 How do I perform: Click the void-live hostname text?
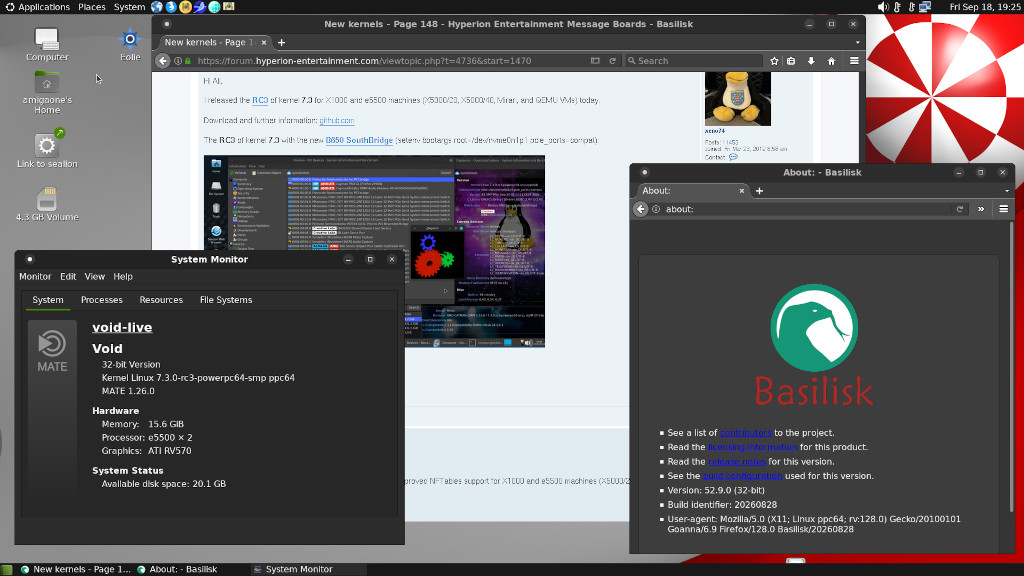[122, 327]
